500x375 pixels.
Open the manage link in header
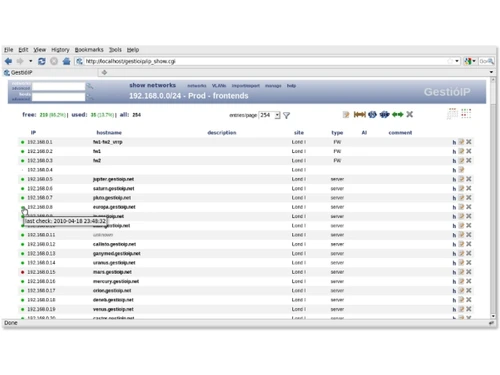tap(273, 86)
